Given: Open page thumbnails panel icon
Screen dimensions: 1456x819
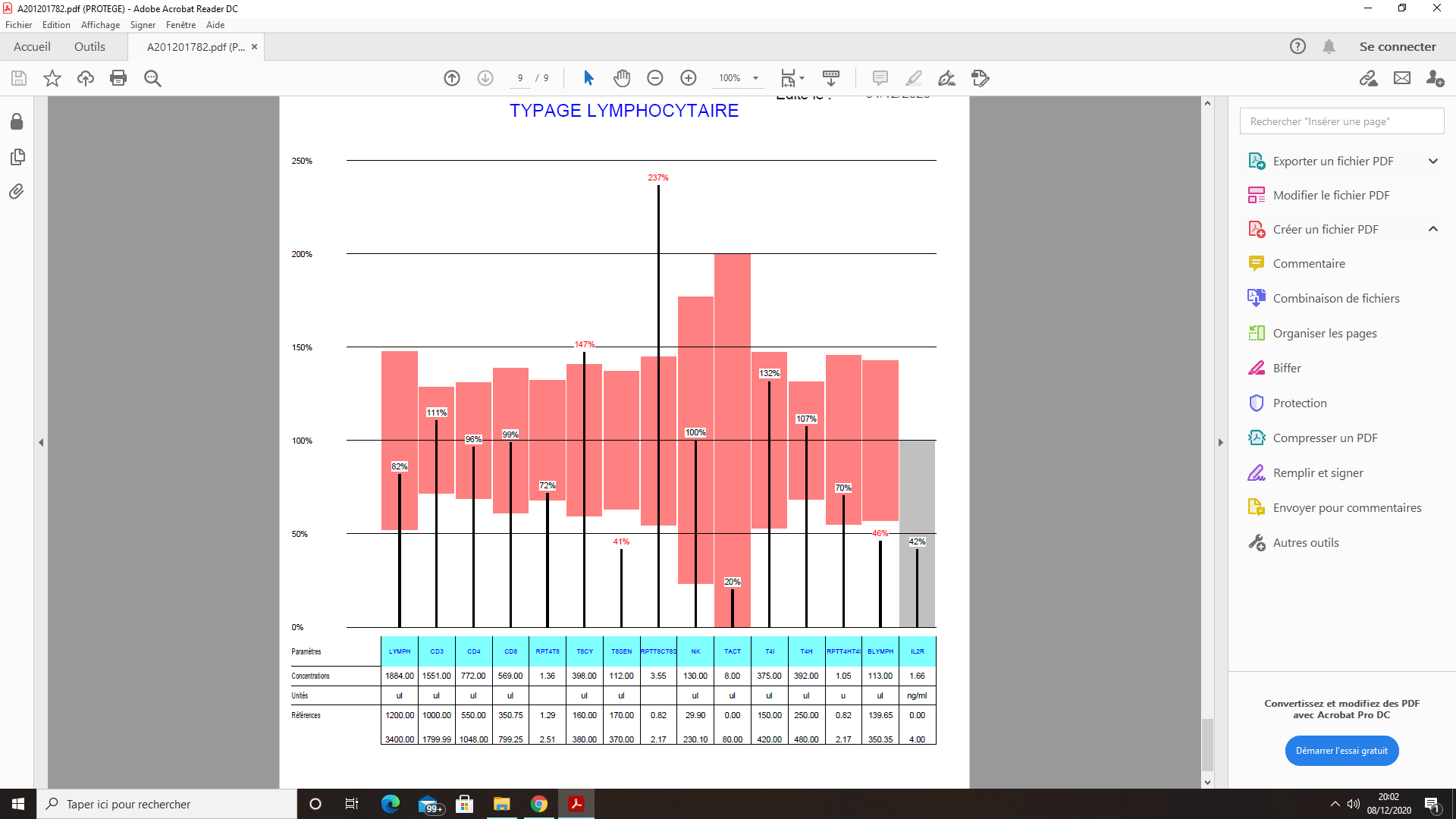Looking at the screenshot, I should (x=17, y=157).
